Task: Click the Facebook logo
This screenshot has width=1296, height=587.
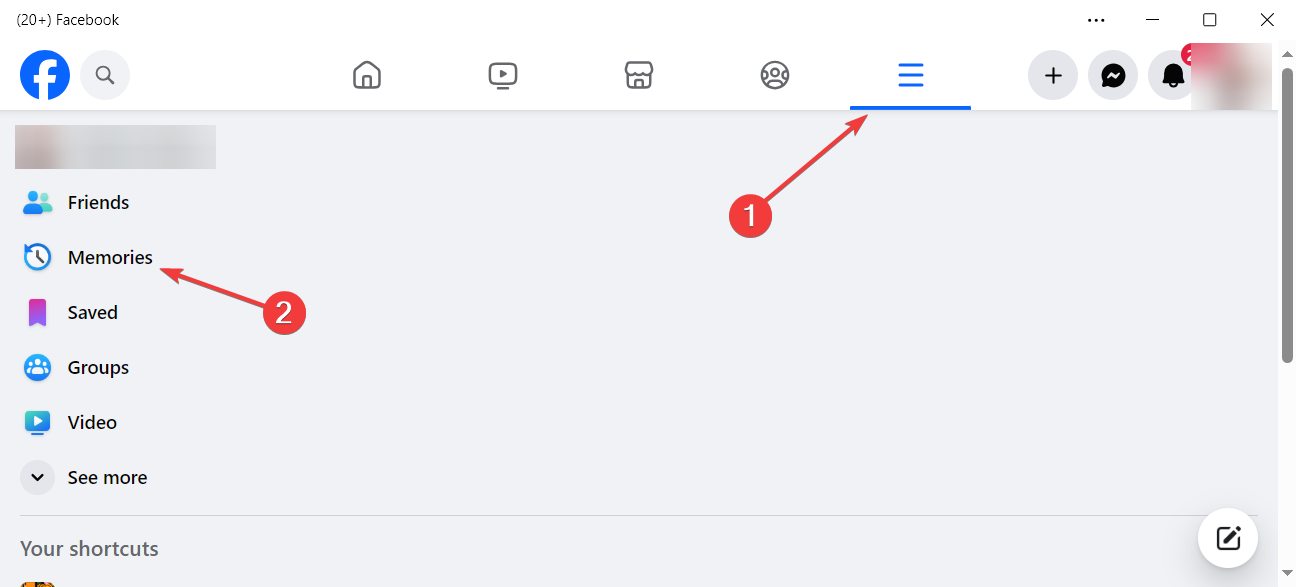Action: click(x=44, y=75)
